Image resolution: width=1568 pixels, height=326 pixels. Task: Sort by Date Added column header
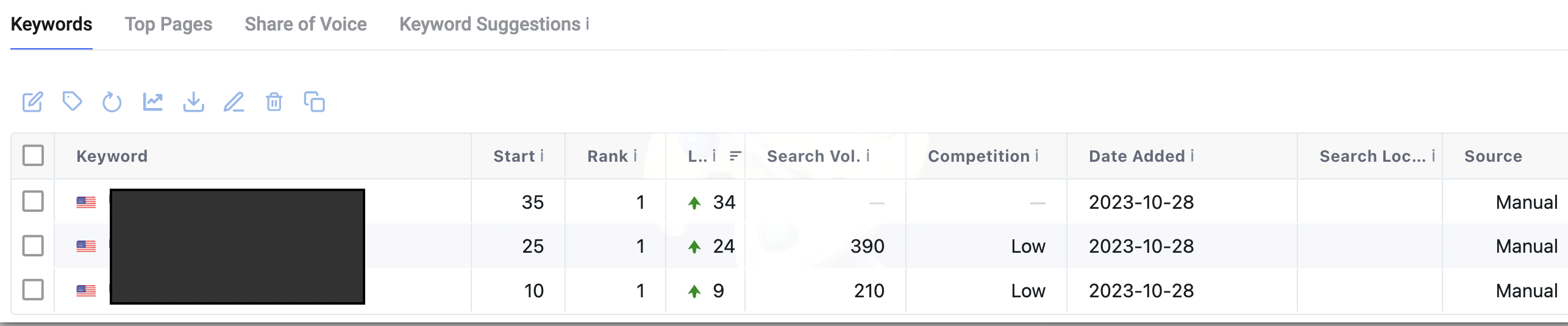(1137, 156)
